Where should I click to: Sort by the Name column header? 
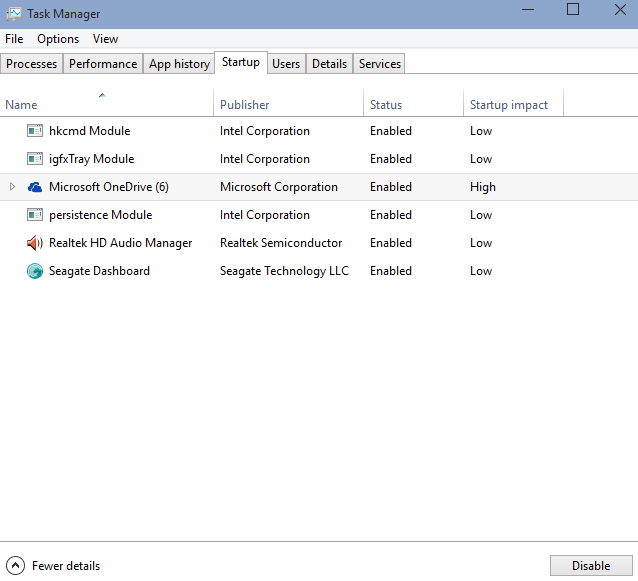point(21,105)
